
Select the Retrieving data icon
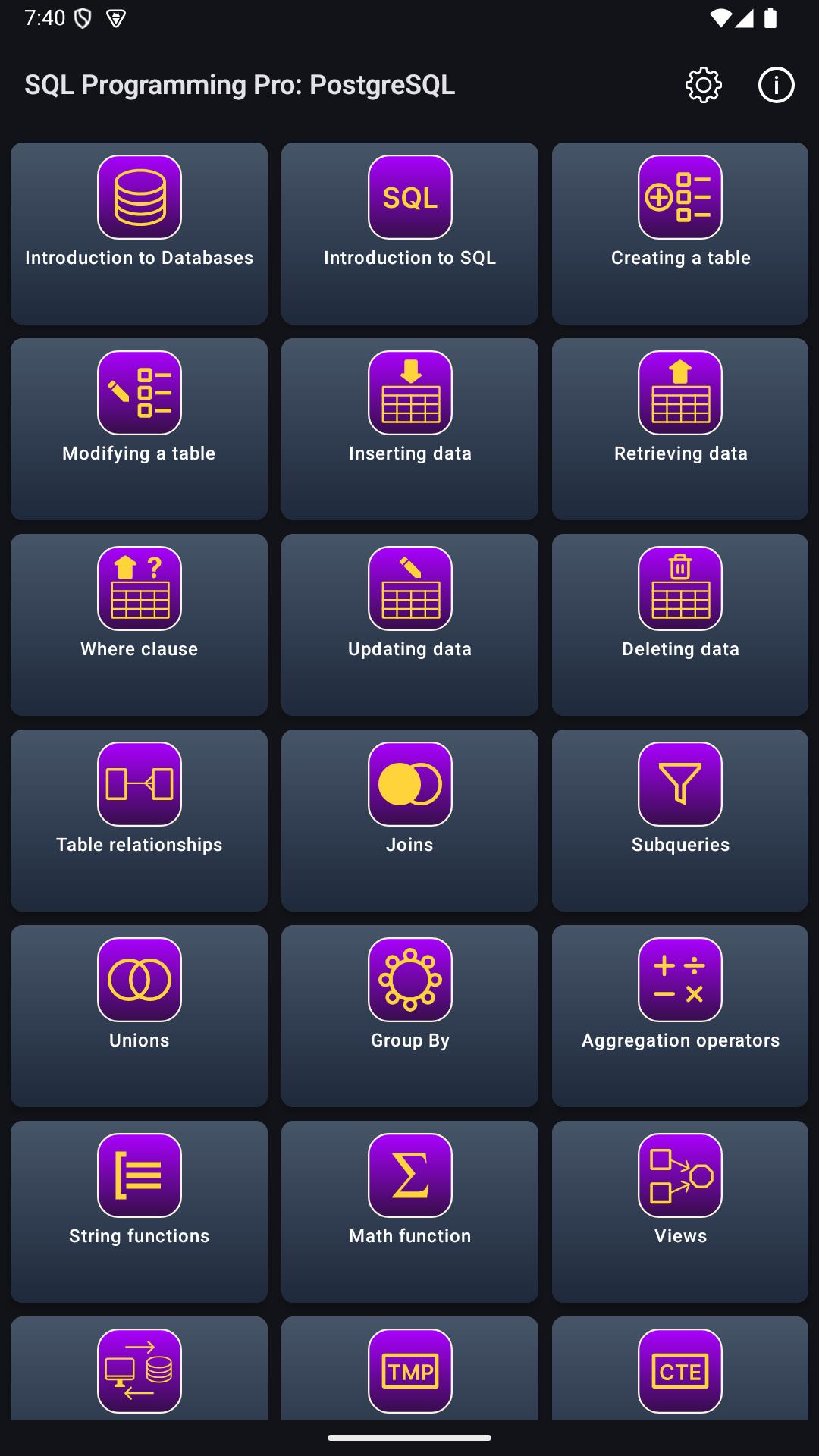(x=680, y=393)
